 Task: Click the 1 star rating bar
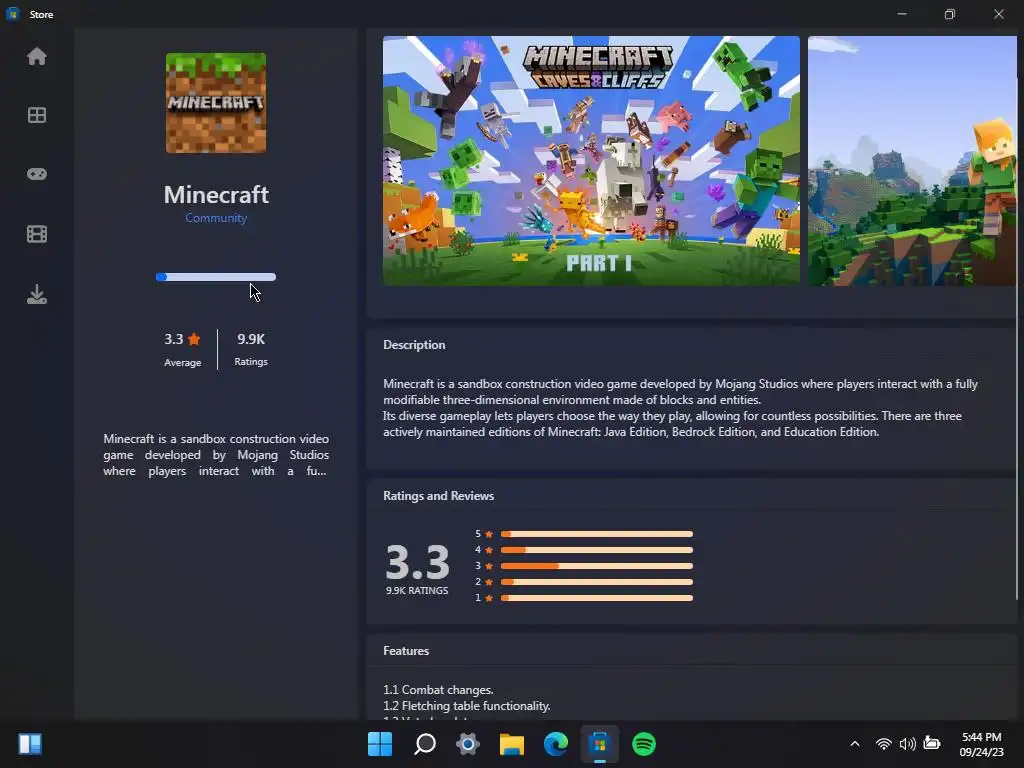pyautogui.click(x=596, y=598)
